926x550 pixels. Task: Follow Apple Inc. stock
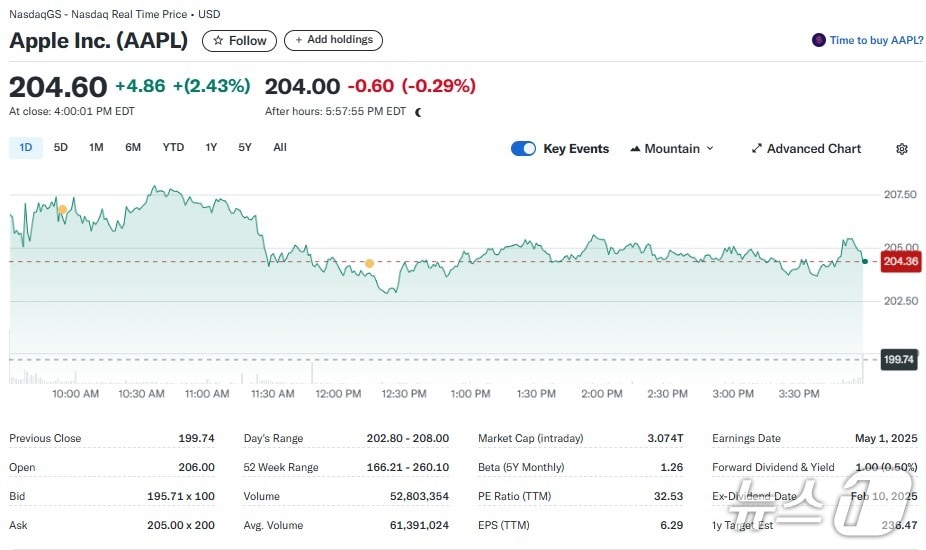pos(239,41)
